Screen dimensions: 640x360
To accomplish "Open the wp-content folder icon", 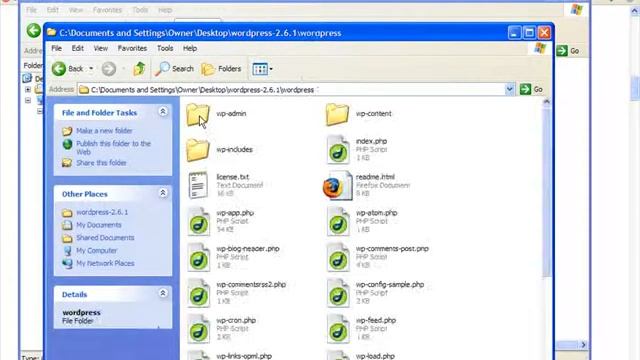I will [x=337, y=114].
